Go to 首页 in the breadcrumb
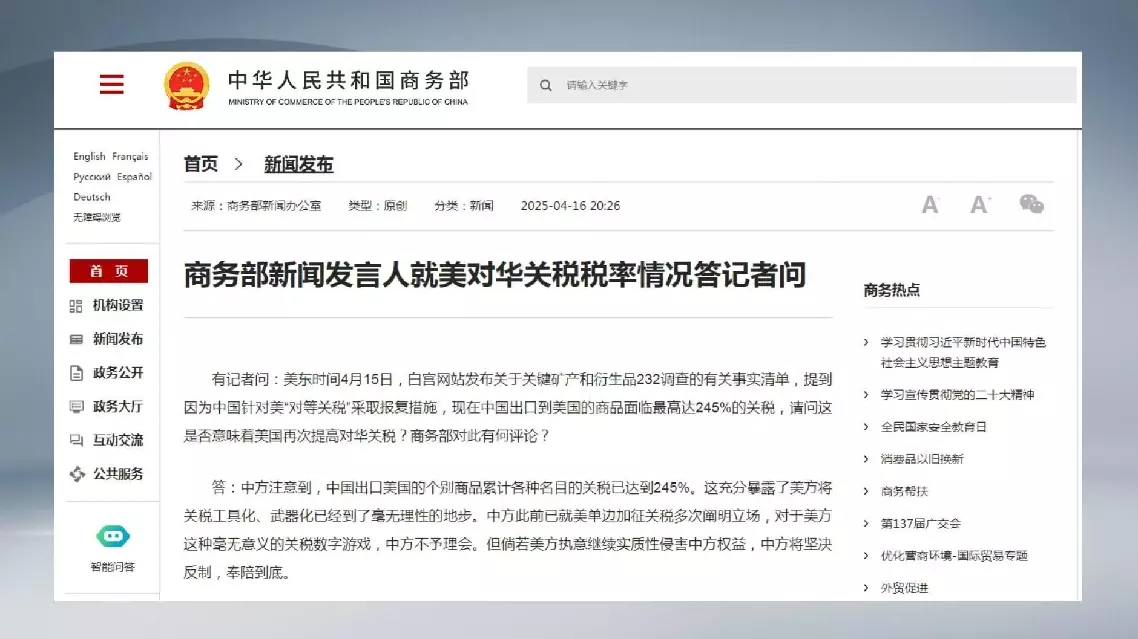Screen dimensions: 1138x639 (x=201, y=164)
